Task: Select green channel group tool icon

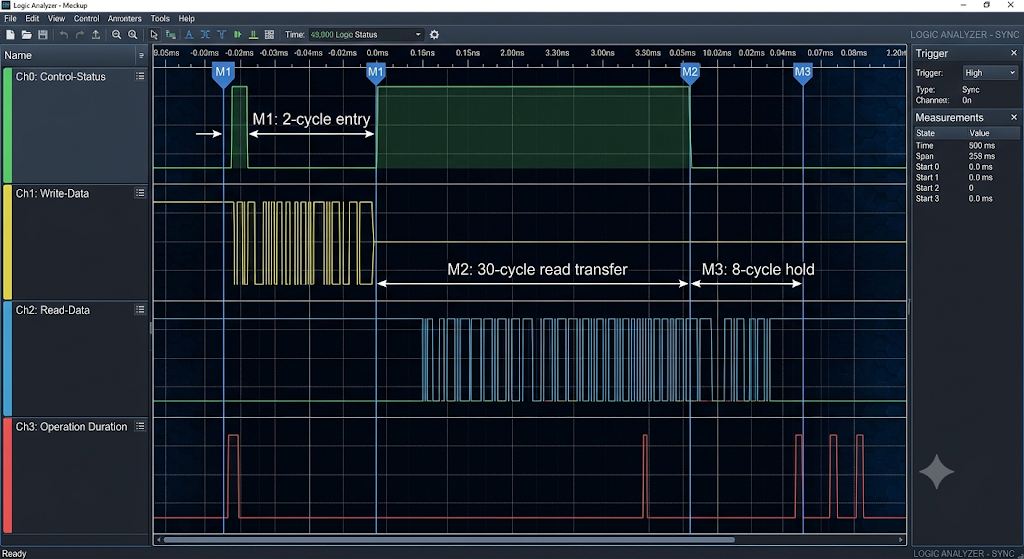Action: tap(170, 35)
